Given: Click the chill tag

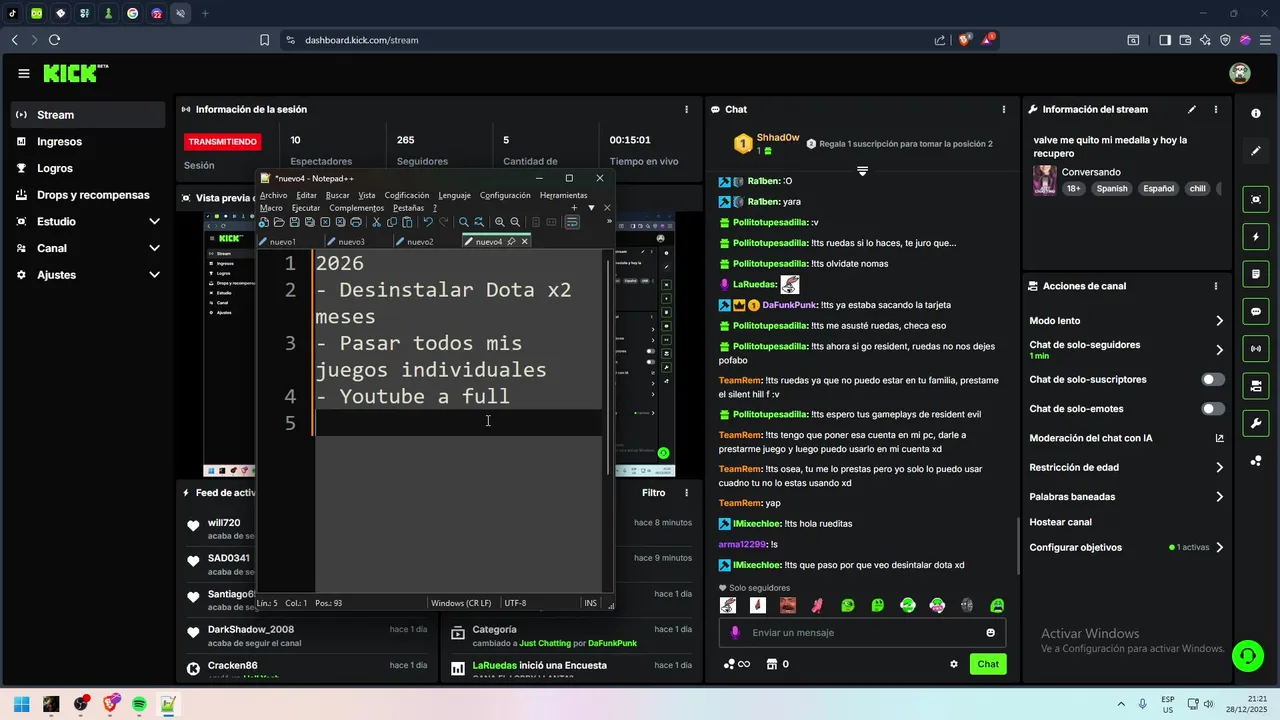Looking at the screenshot, I should coord(1197,188).
